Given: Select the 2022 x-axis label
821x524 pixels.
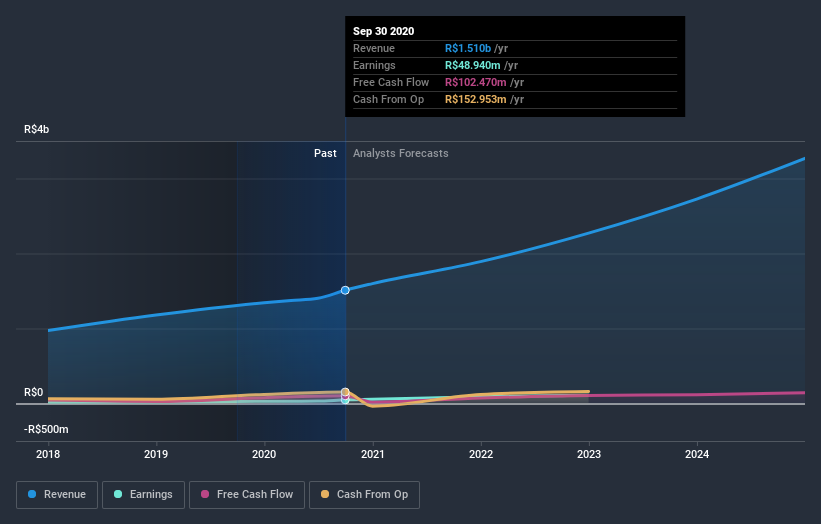Looking at the screenshot, I should tap(481, 454).
